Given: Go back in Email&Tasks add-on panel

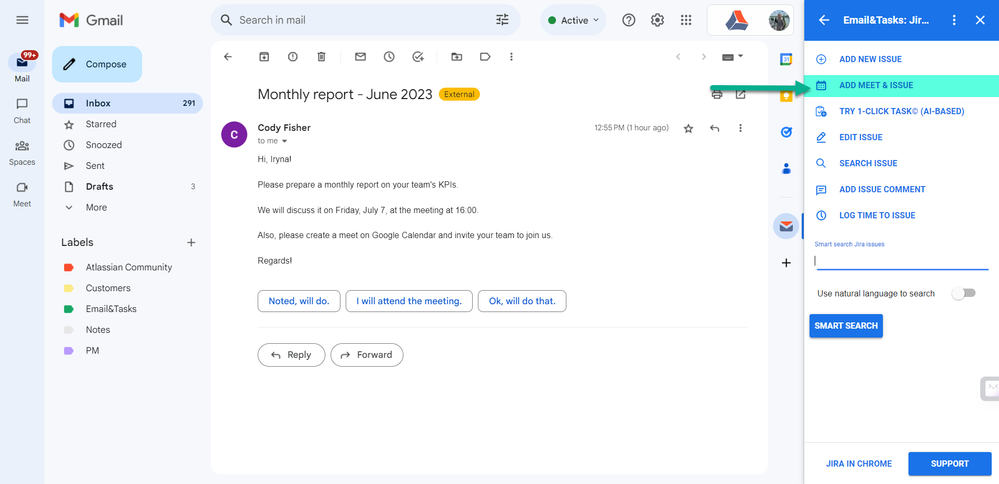Looking at the screenshot, I should tap(824, 20).
